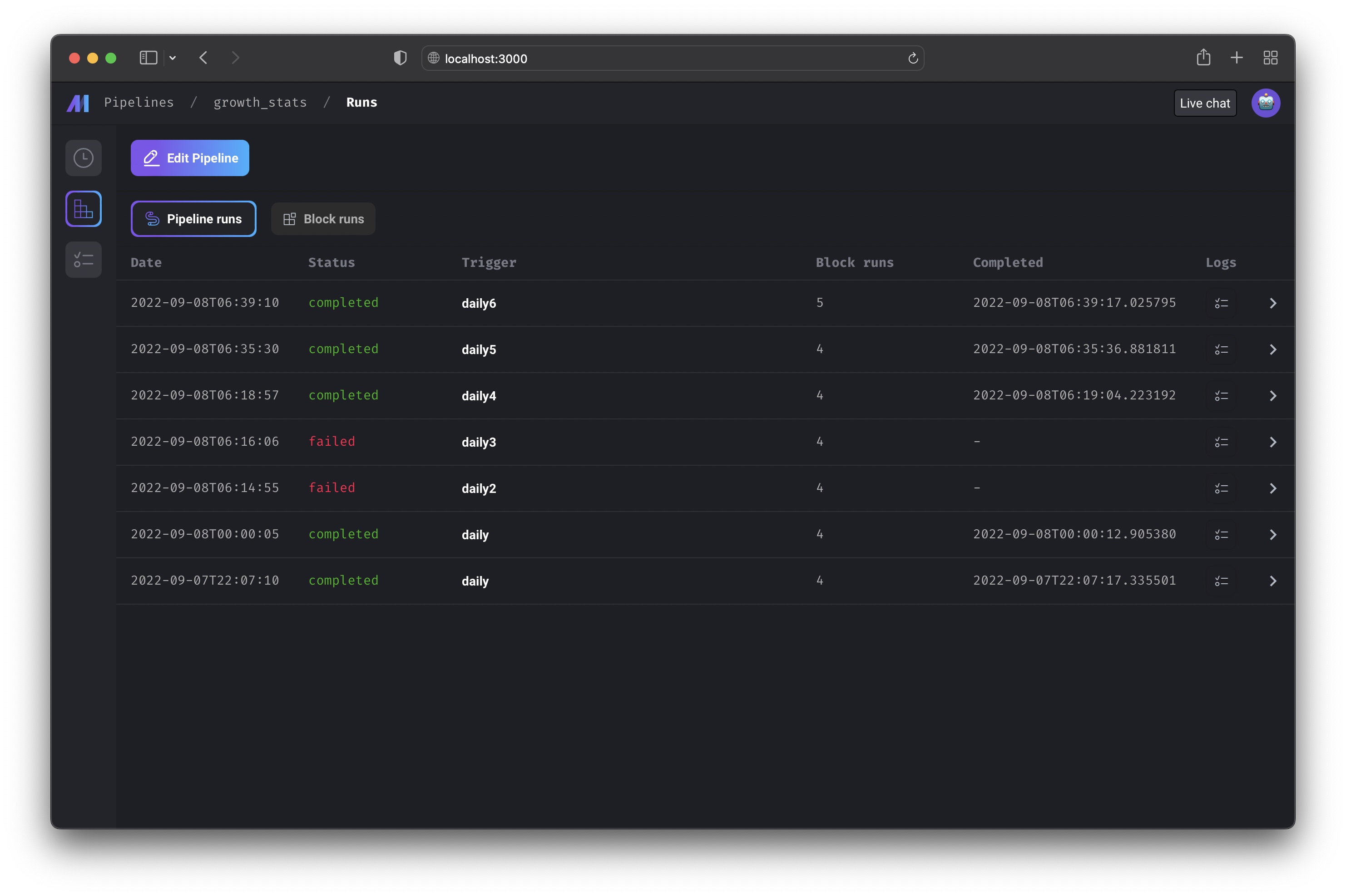Reload the page with refresh icon

[x=913, y=58]
